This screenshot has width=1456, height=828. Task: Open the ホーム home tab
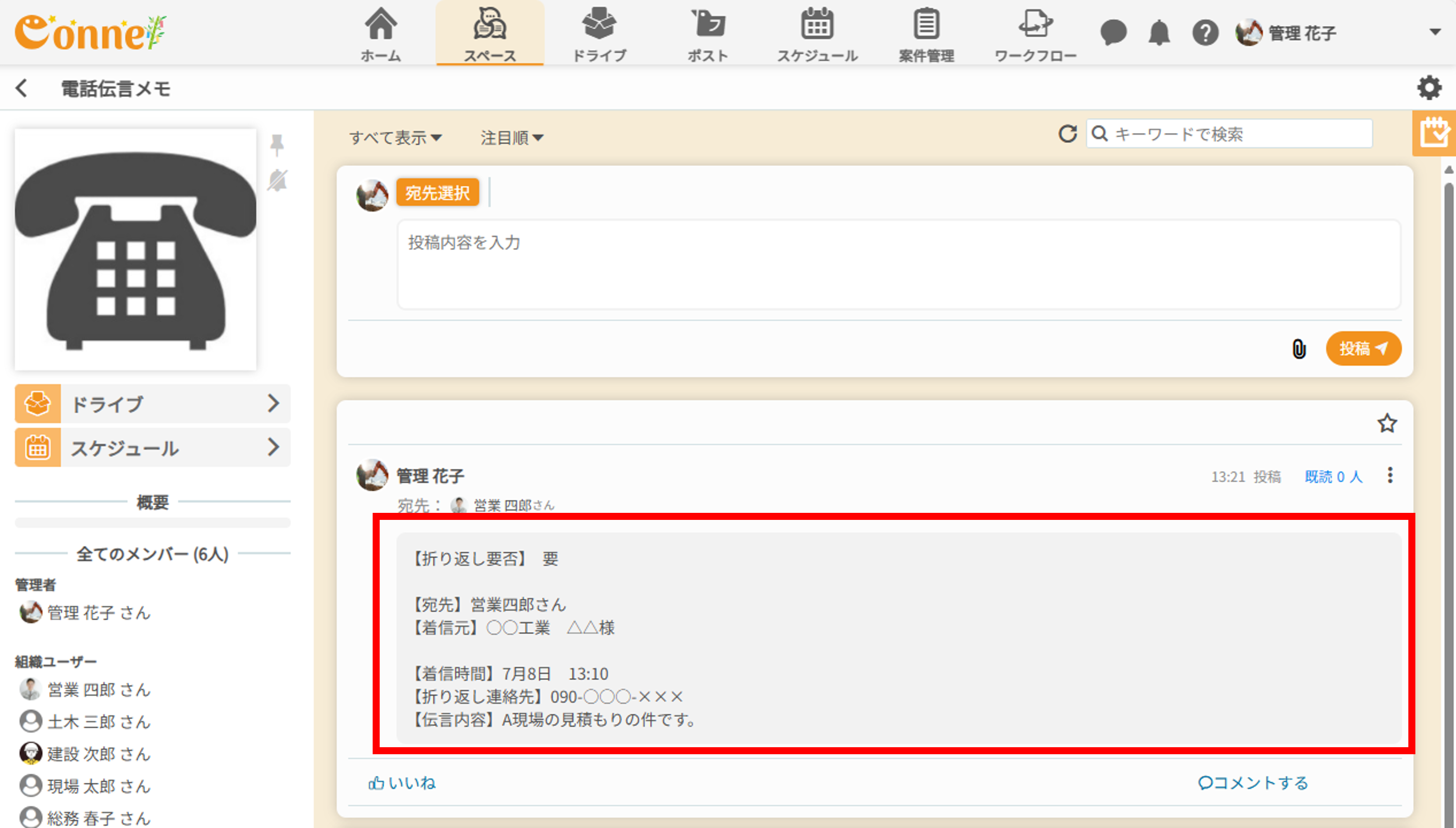click(381, 34)
